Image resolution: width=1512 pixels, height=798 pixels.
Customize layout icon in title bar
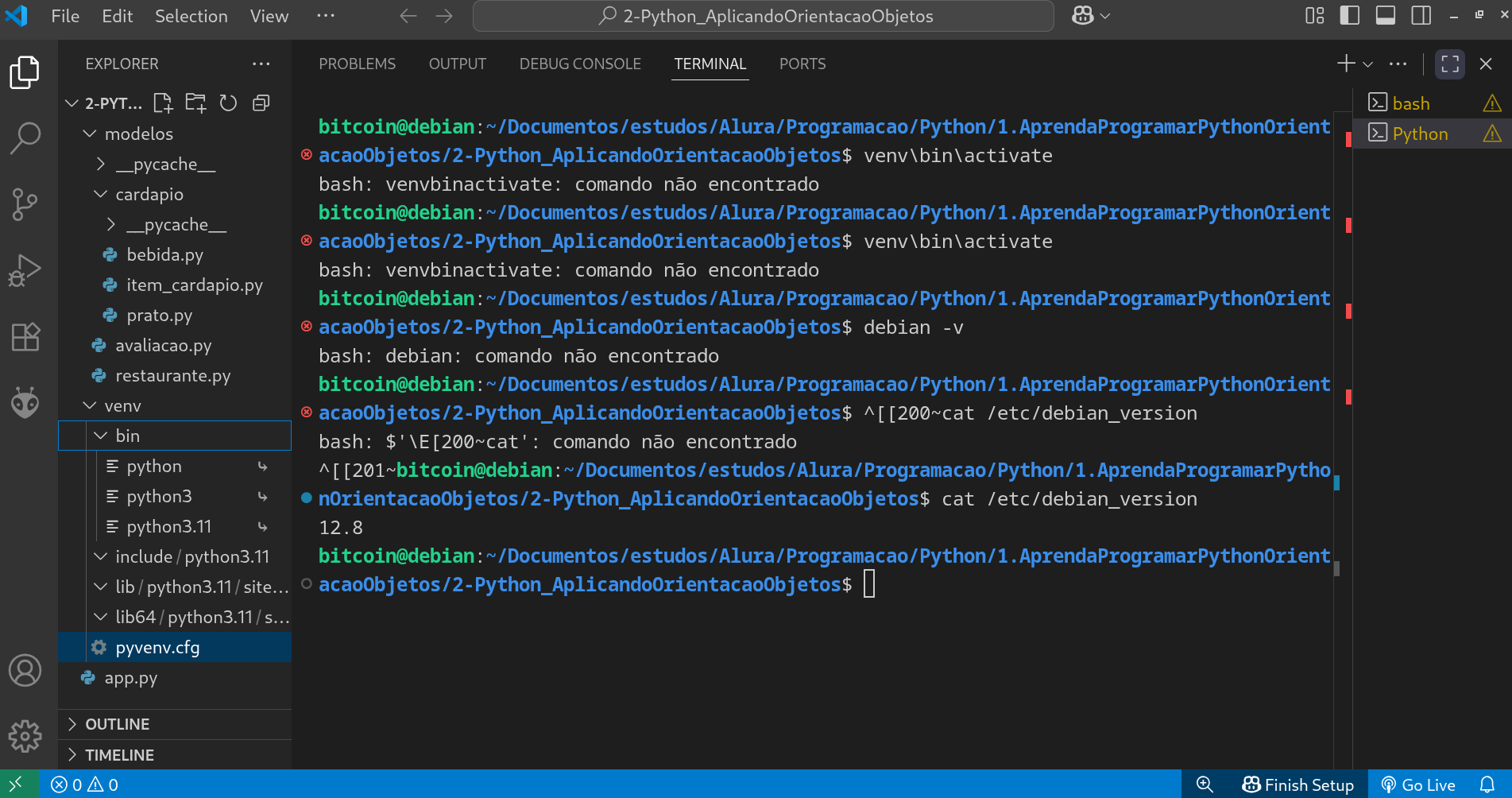tap(1314, 16)
